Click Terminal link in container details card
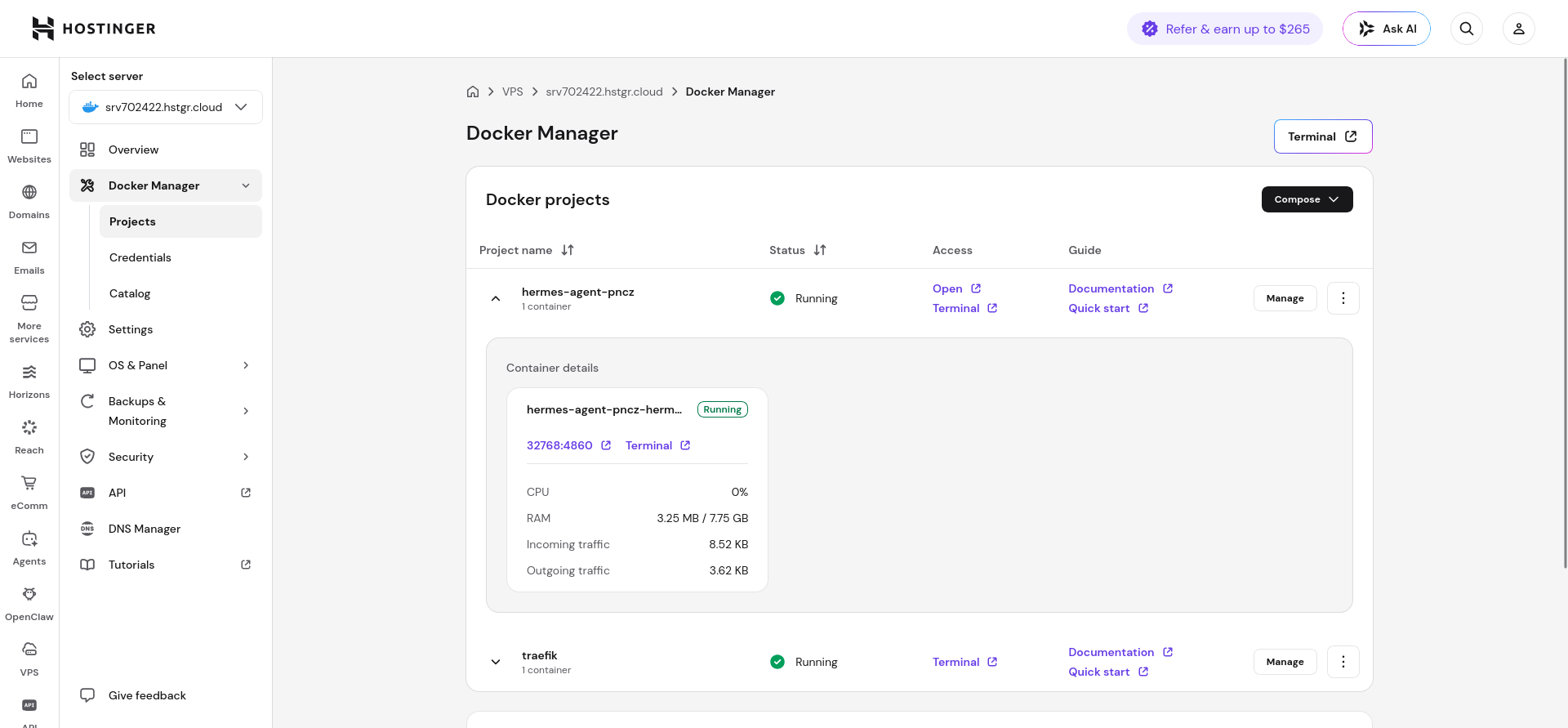 (657, 445)
